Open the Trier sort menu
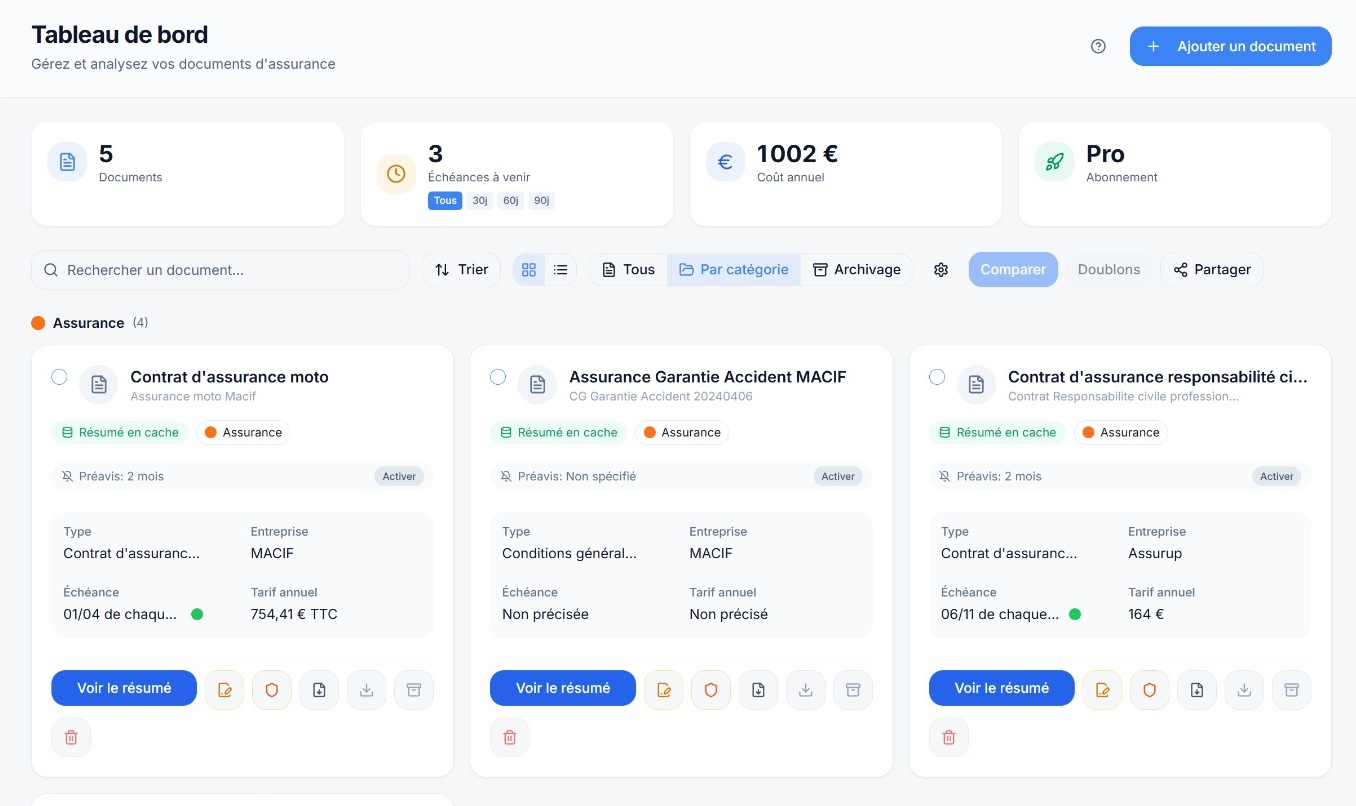 point(461,270)
